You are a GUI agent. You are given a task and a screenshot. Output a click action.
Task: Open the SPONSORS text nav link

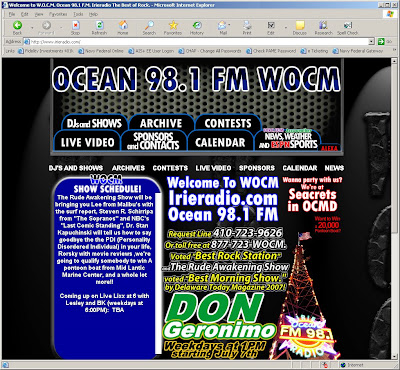pyautogui.click(x=257, y=168)
